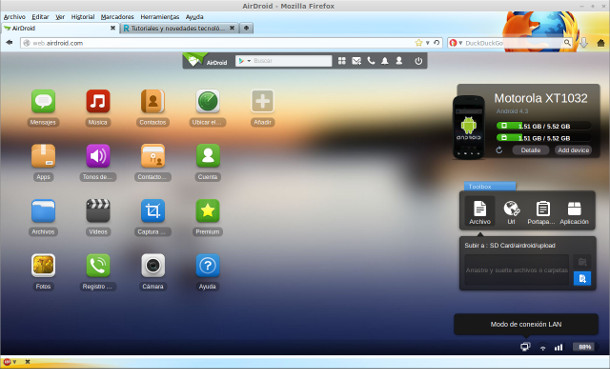The width and height of the screenshot is (610, 369).
Task: Open the Archivo menu
Action: click(14, 17)
